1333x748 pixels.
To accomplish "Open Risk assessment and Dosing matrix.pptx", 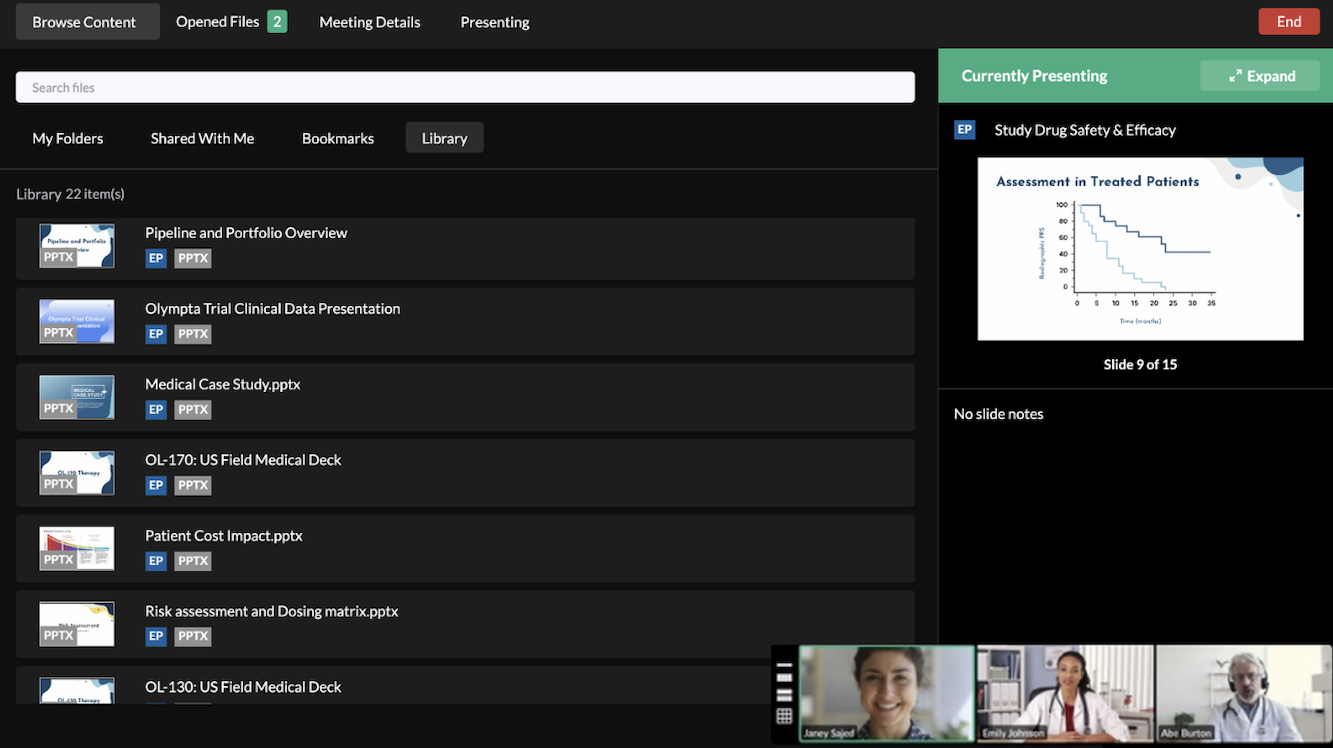I will click(271, 611).
